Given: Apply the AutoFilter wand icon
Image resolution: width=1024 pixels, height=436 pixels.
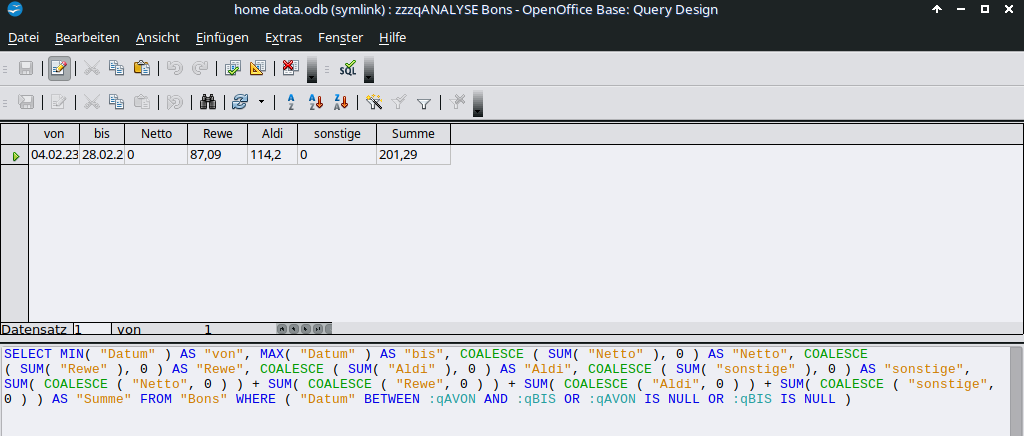Looking at the screenshot, I should pyautogui.click(x=374, y=102).
